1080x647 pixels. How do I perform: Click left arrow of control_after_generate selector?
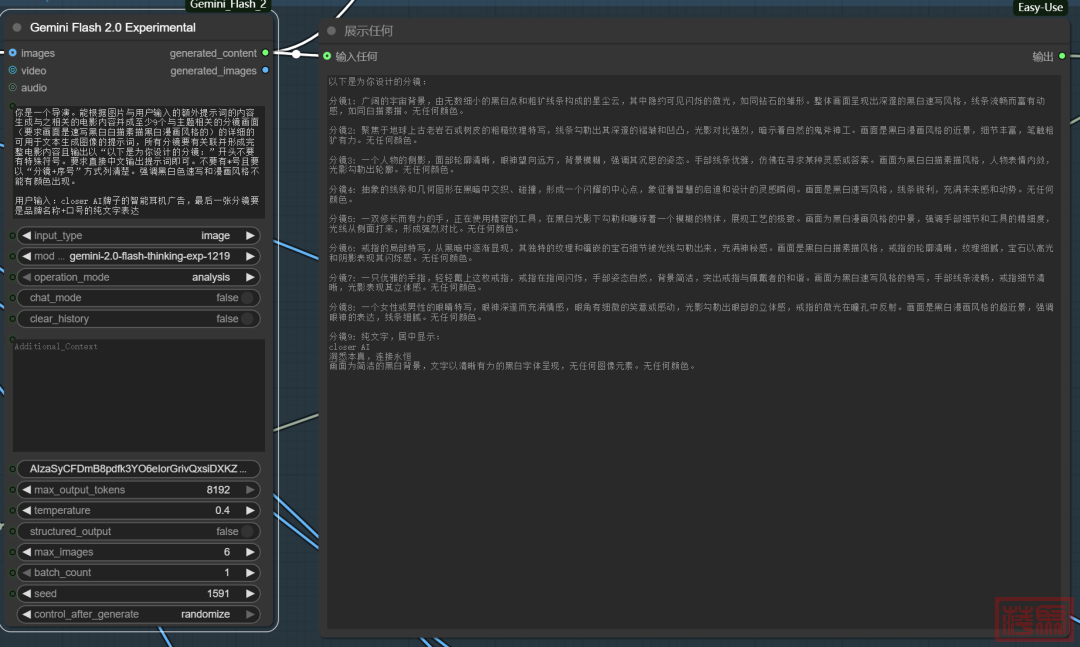coord(26,614)
